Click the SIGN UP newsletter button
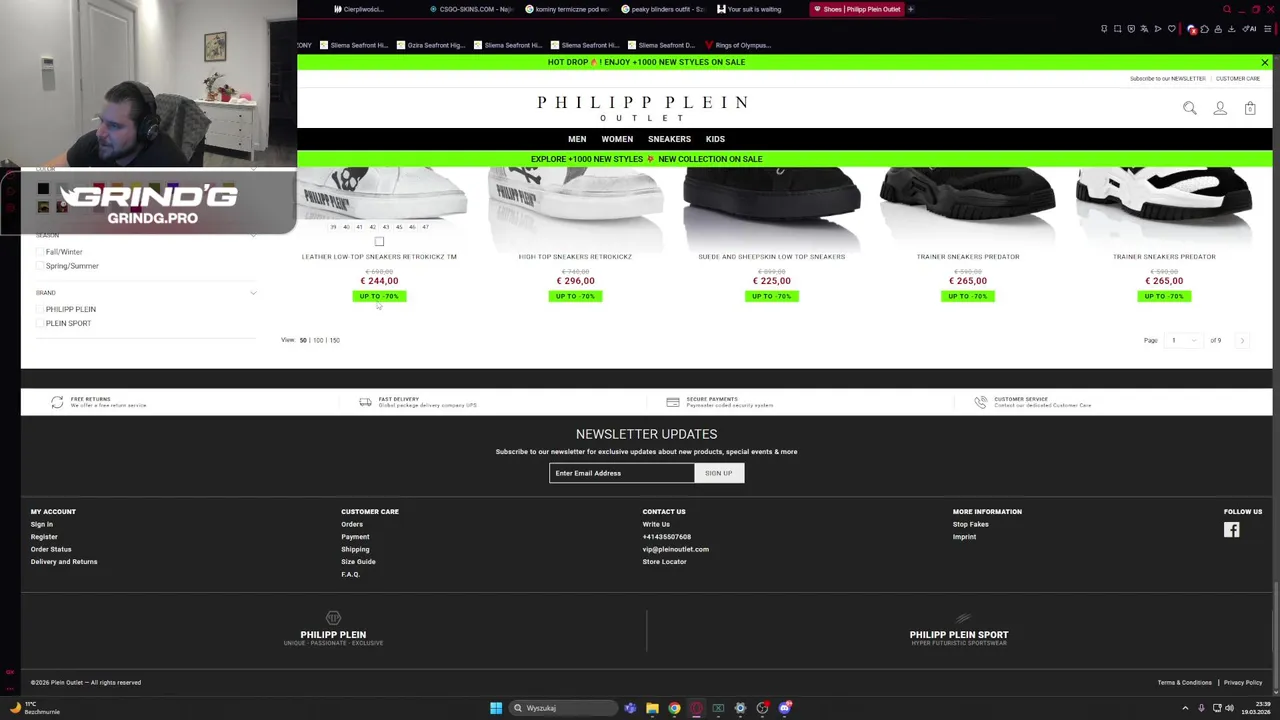Screen dimensions: 1280x720 point(719,473)
